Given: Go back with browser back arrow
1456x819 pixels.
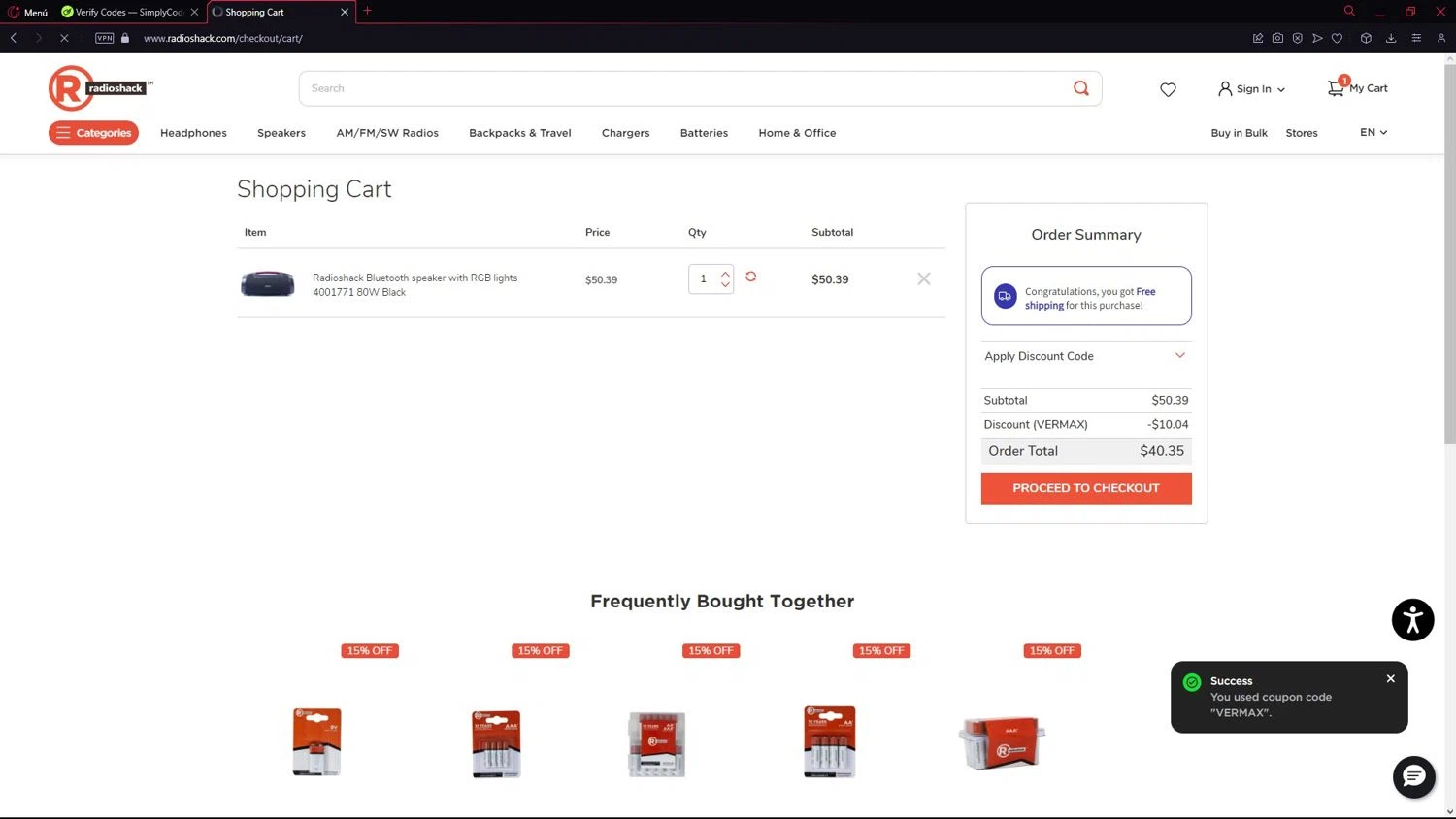Looking at the screenshot, I should [x=14, y=38].
